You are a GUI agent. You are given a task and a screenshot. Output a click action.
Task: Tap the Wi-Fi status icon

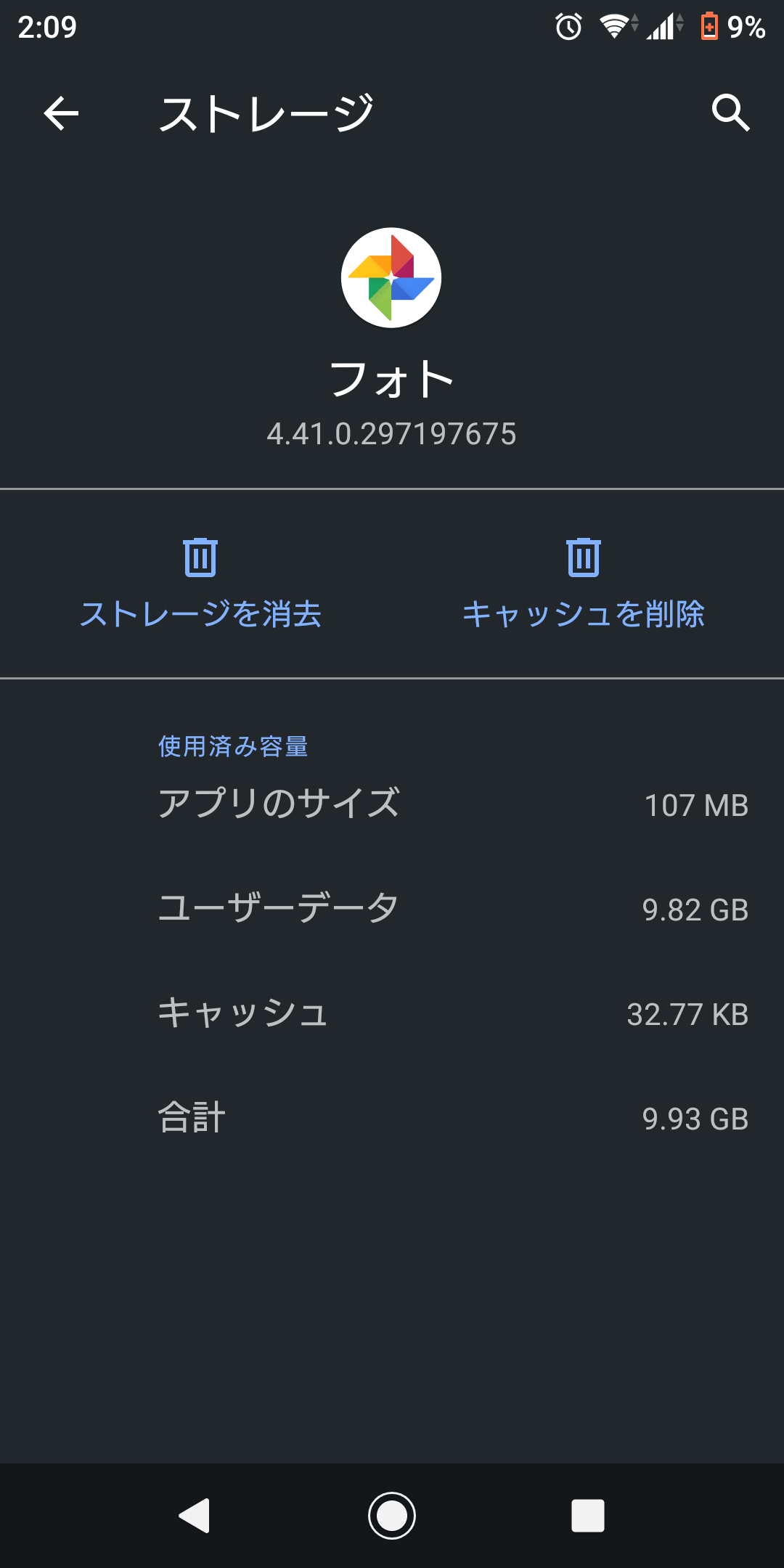[616, 27]
